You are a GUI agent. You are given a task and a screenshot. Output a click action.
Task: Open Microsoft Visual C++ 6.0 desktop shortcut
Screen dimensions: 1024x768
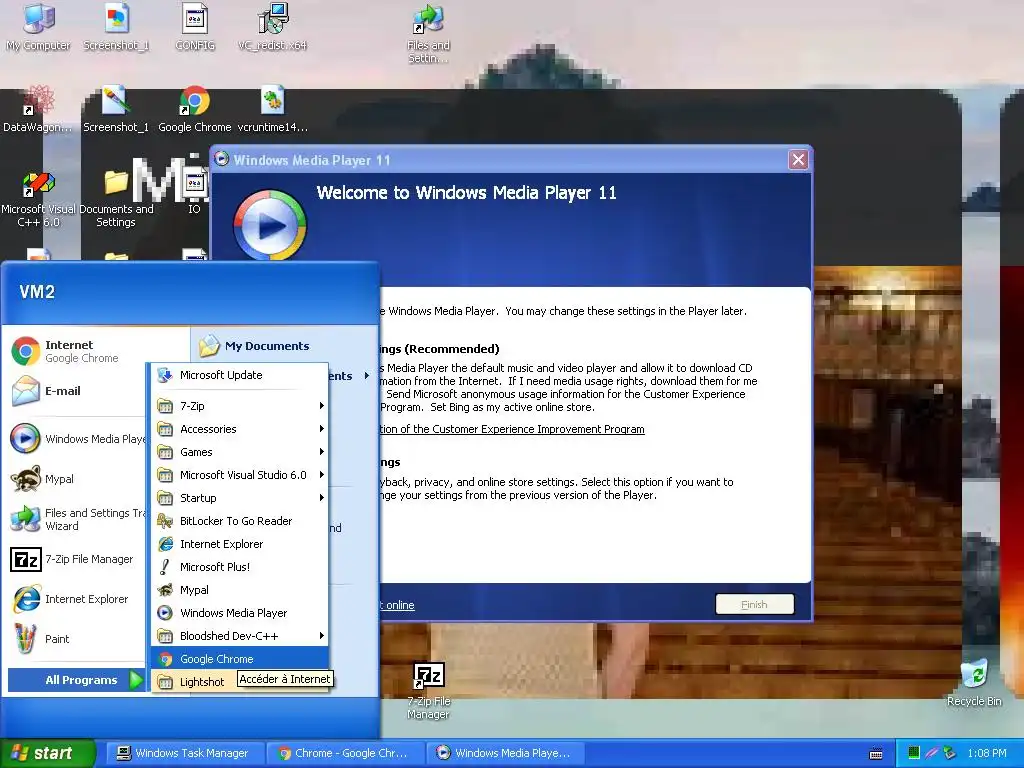pyautogui.click(x=38, y=199)
